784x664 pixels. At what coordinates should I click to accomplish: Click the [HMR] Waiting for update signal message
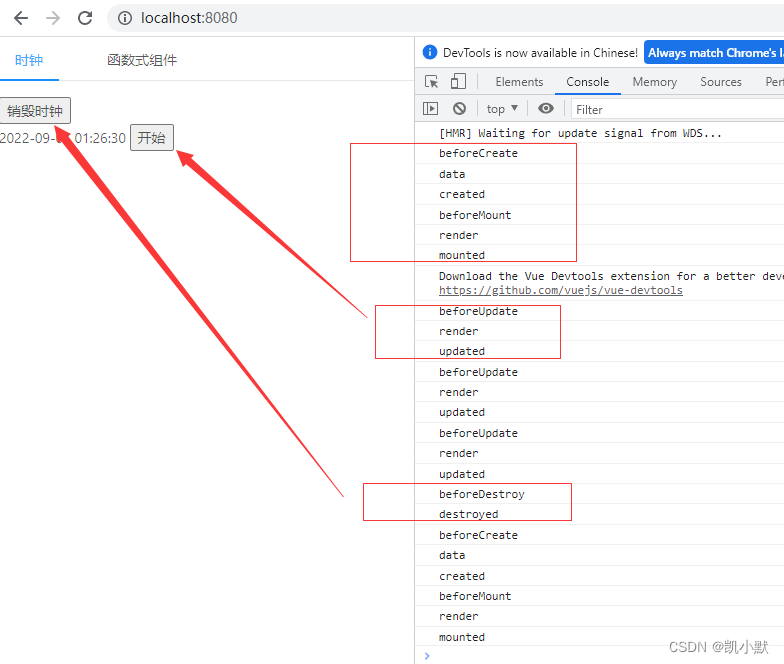(580, 133)
